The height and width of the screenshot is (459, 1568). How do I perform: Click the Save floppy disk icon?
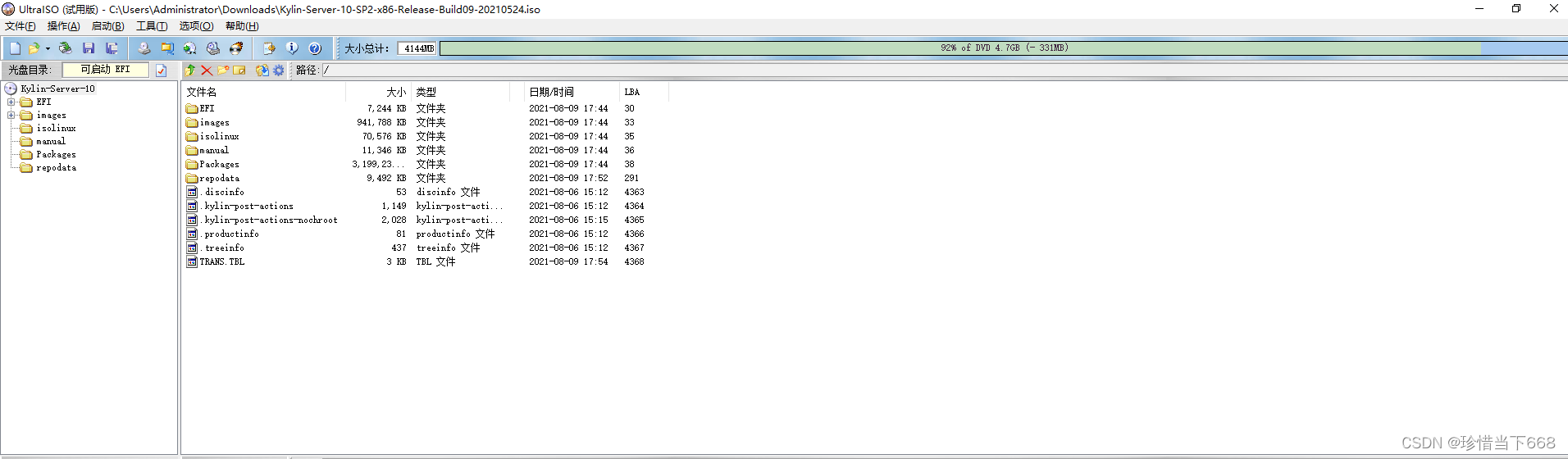coord(89,48)
